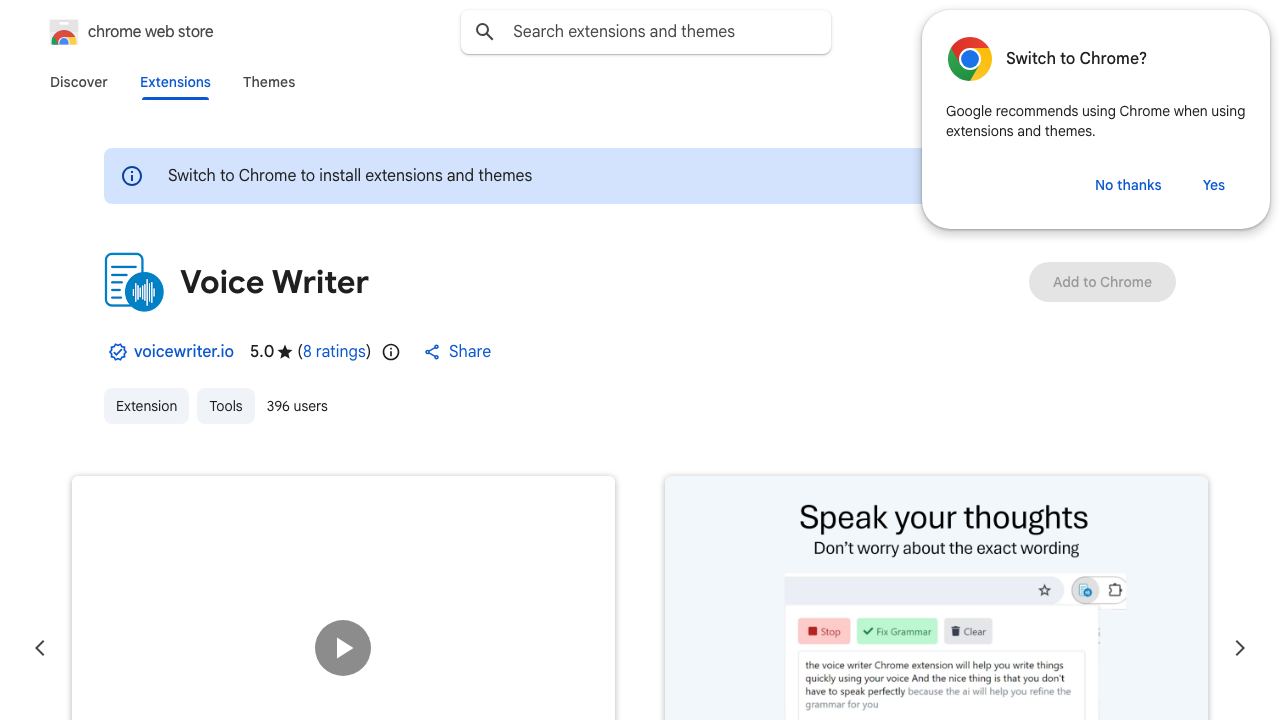1280x720 pixels.
Task: Show the next screenshot with the right arrow
Action: [1240, 648]
